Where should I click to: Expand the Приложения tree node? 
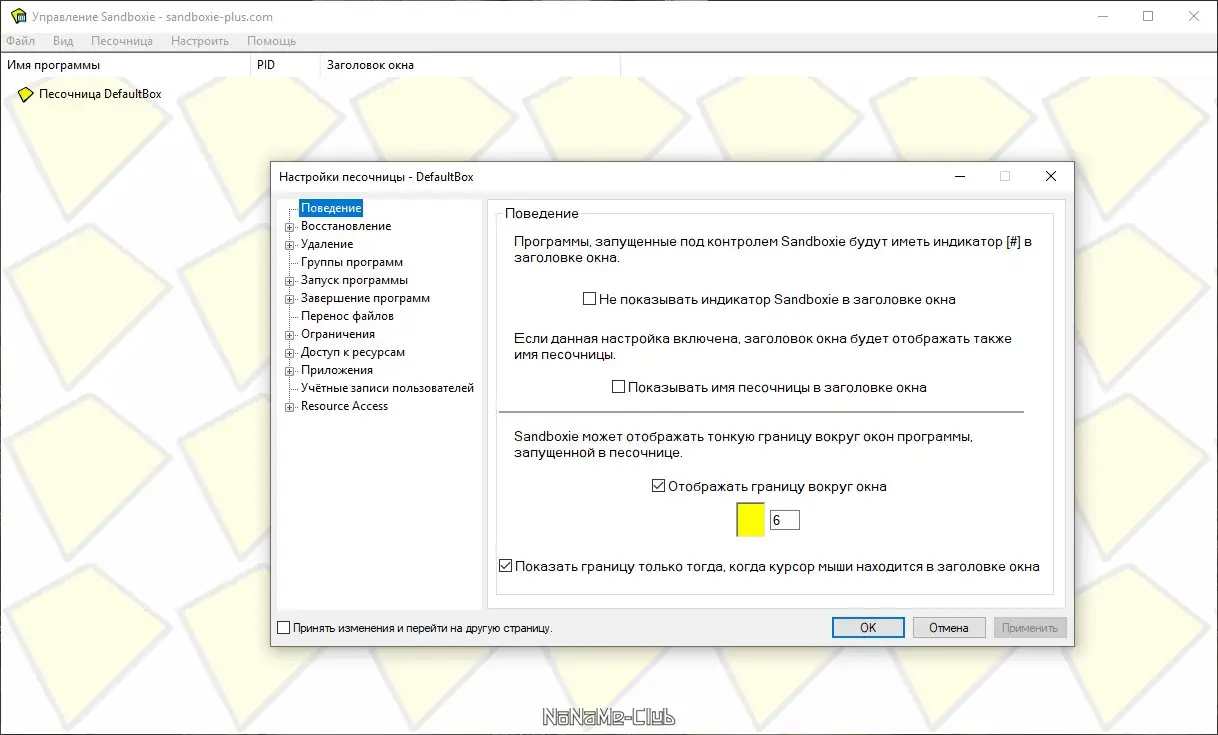(x=290, y=371)
